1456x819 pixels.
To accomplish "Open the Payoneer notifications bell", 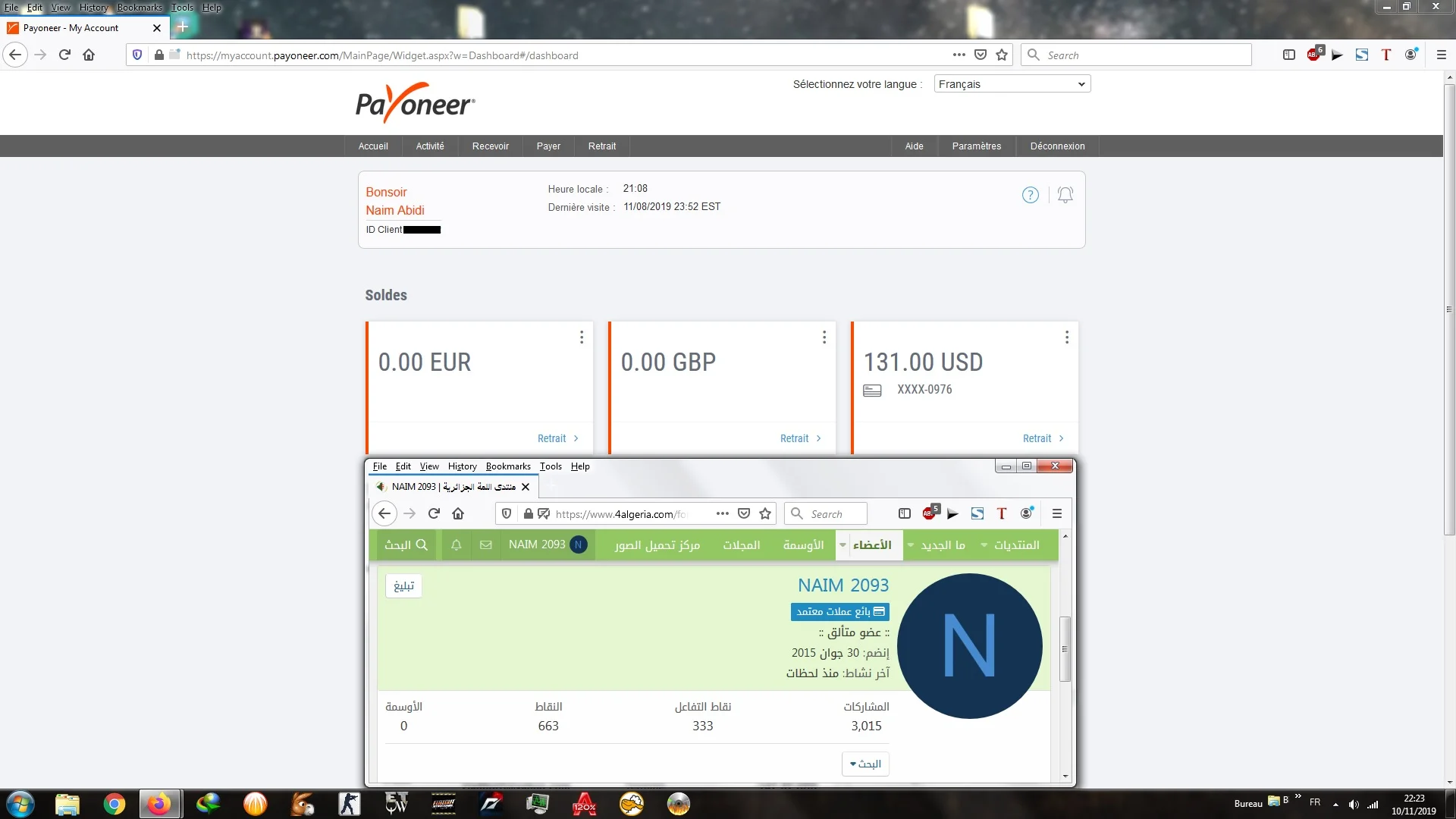I will [1065, 195].
